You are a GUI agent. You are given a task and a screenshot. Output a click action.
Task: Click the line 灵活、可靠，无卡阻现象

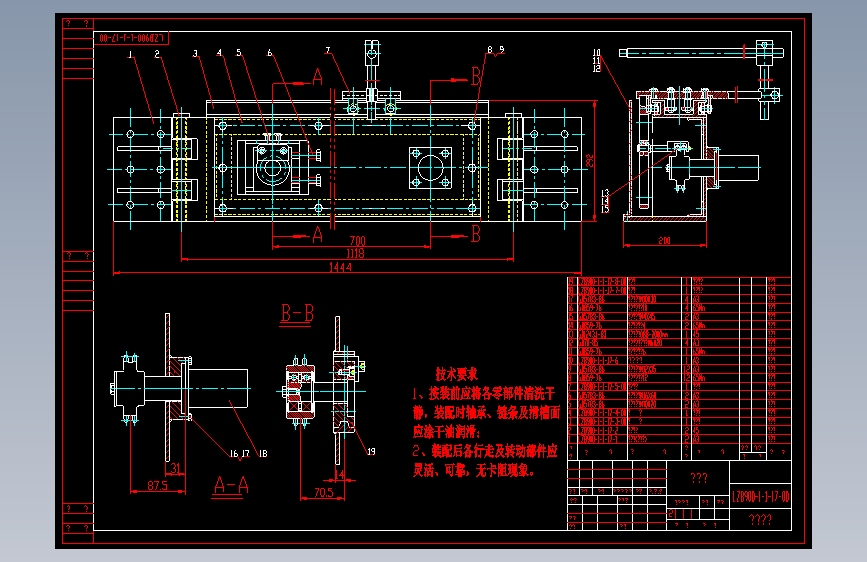tap(474, 471)
